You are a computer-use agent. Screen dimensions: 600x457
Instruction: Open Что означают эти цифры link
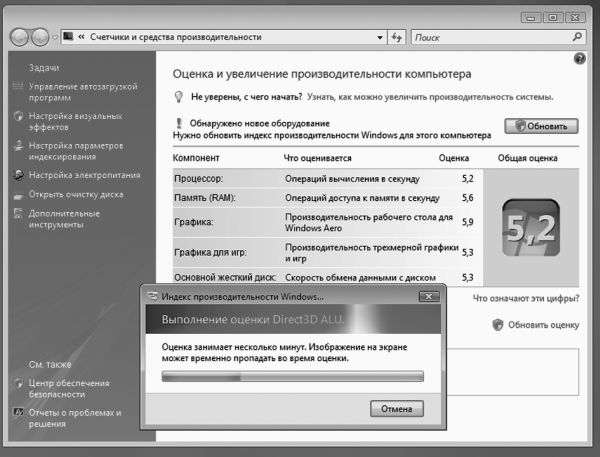[x=526, y=297]
